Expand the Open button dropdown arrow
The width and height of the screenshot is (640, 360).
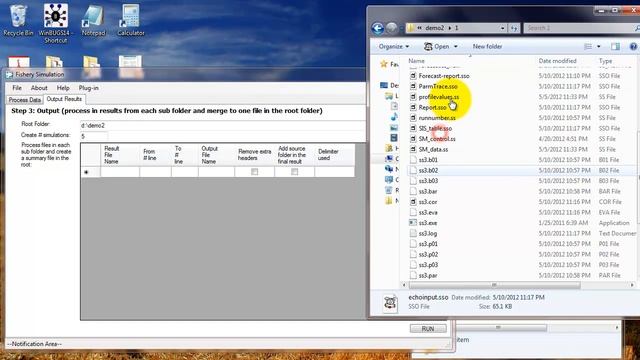[456, 47]
